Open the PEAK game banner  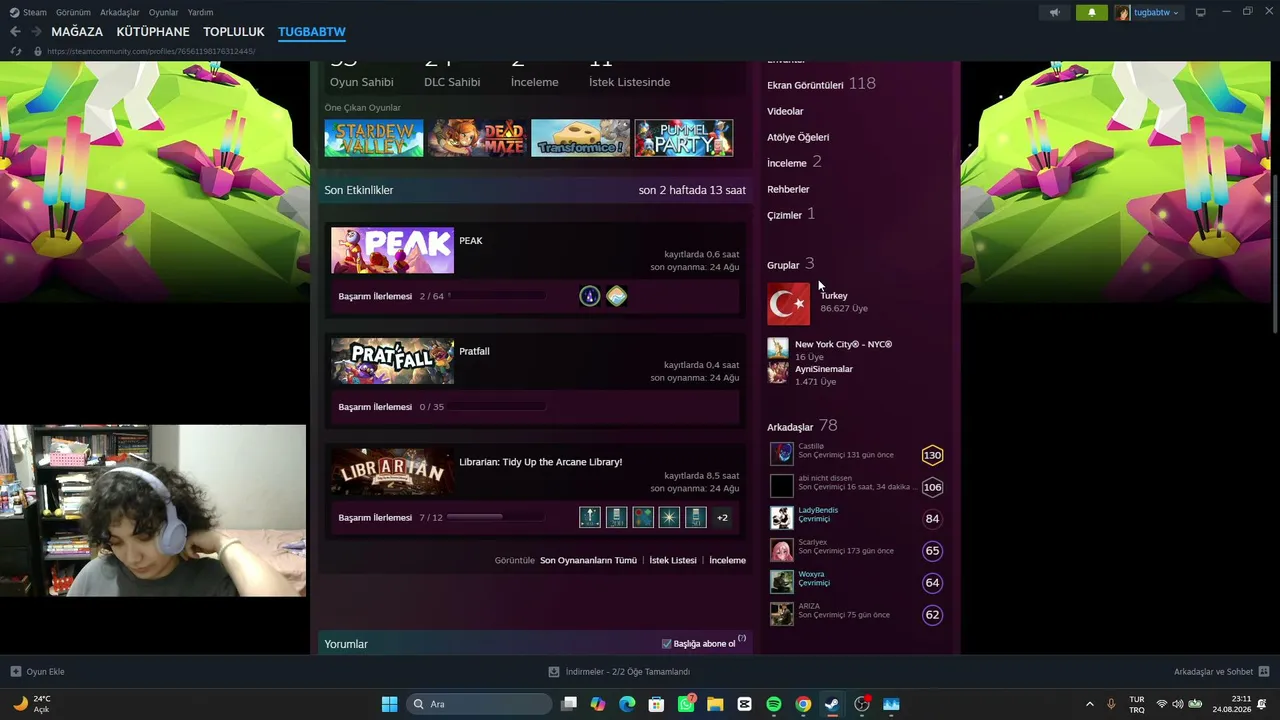pos(392,250)
